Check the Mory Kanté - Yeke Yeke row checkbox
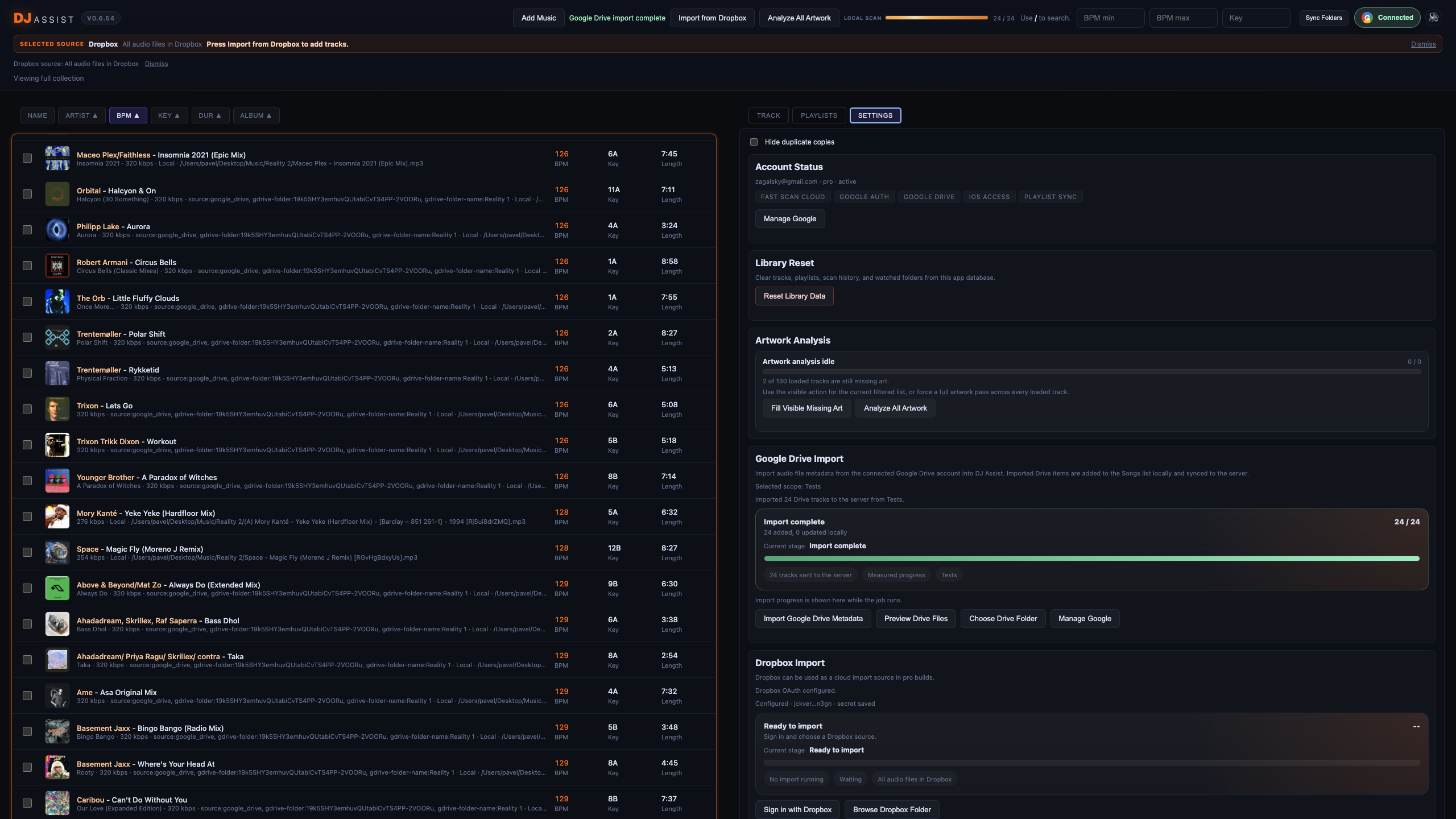This screenshot has height=819, width=1456. pyautogui.click(x=27, y=516)
